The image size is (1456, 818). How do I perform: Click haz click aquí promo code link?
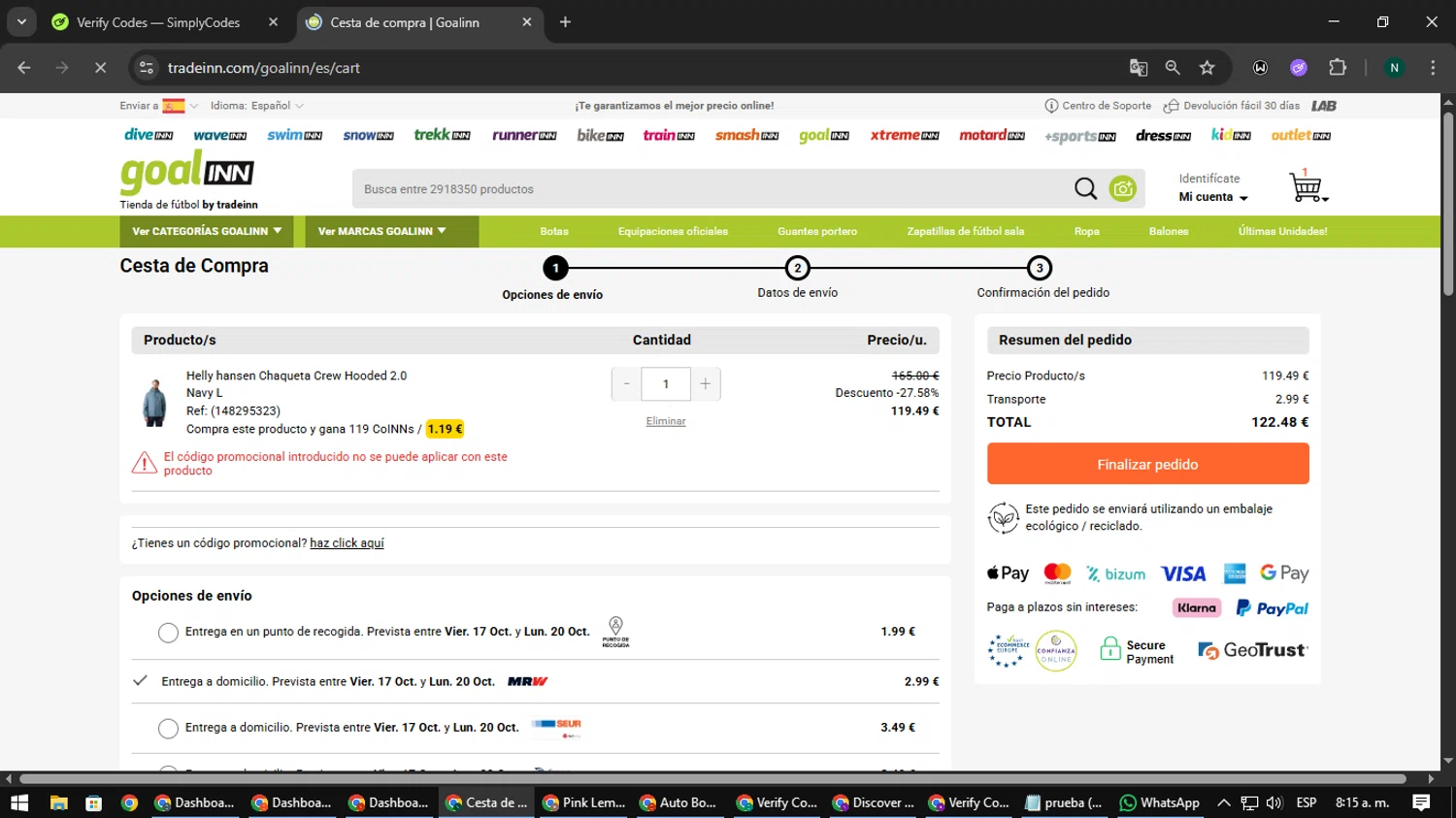pyautogui.click(x=347, y=543)
